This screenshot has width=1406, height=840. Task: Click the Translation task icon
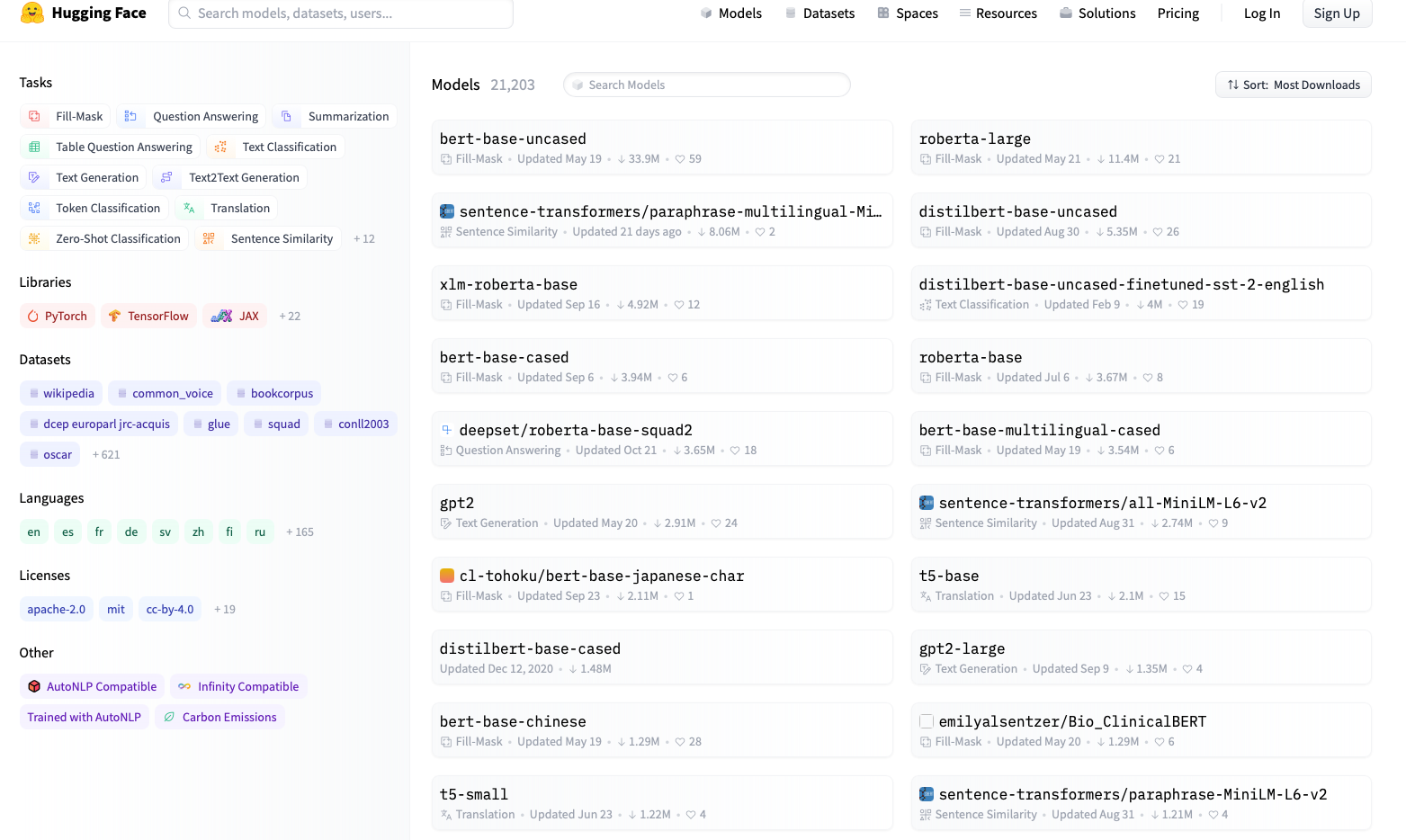189,208
